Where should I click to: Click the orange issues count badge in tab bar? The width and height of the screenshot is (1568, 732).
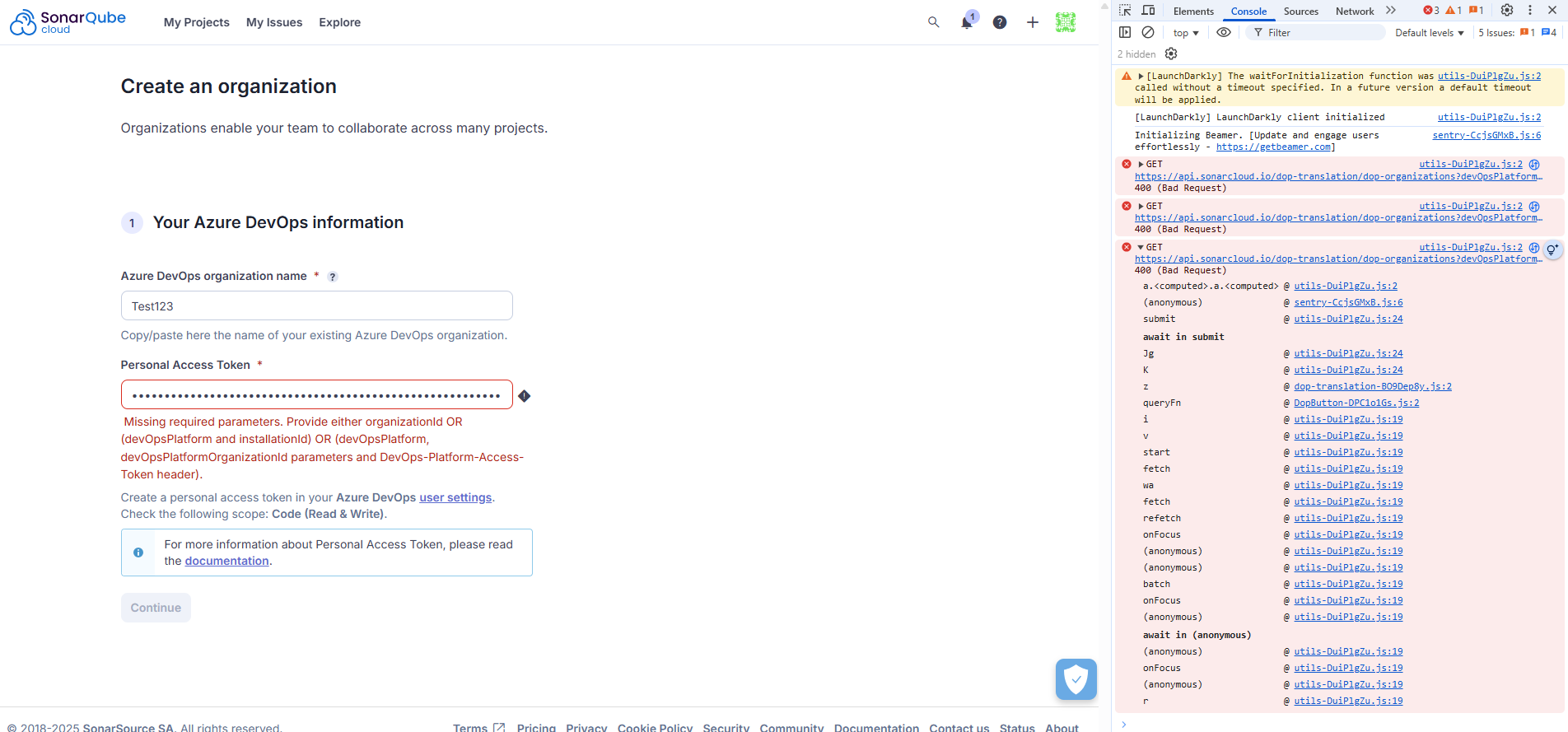pyautogui.click(x=1477, y=11)
